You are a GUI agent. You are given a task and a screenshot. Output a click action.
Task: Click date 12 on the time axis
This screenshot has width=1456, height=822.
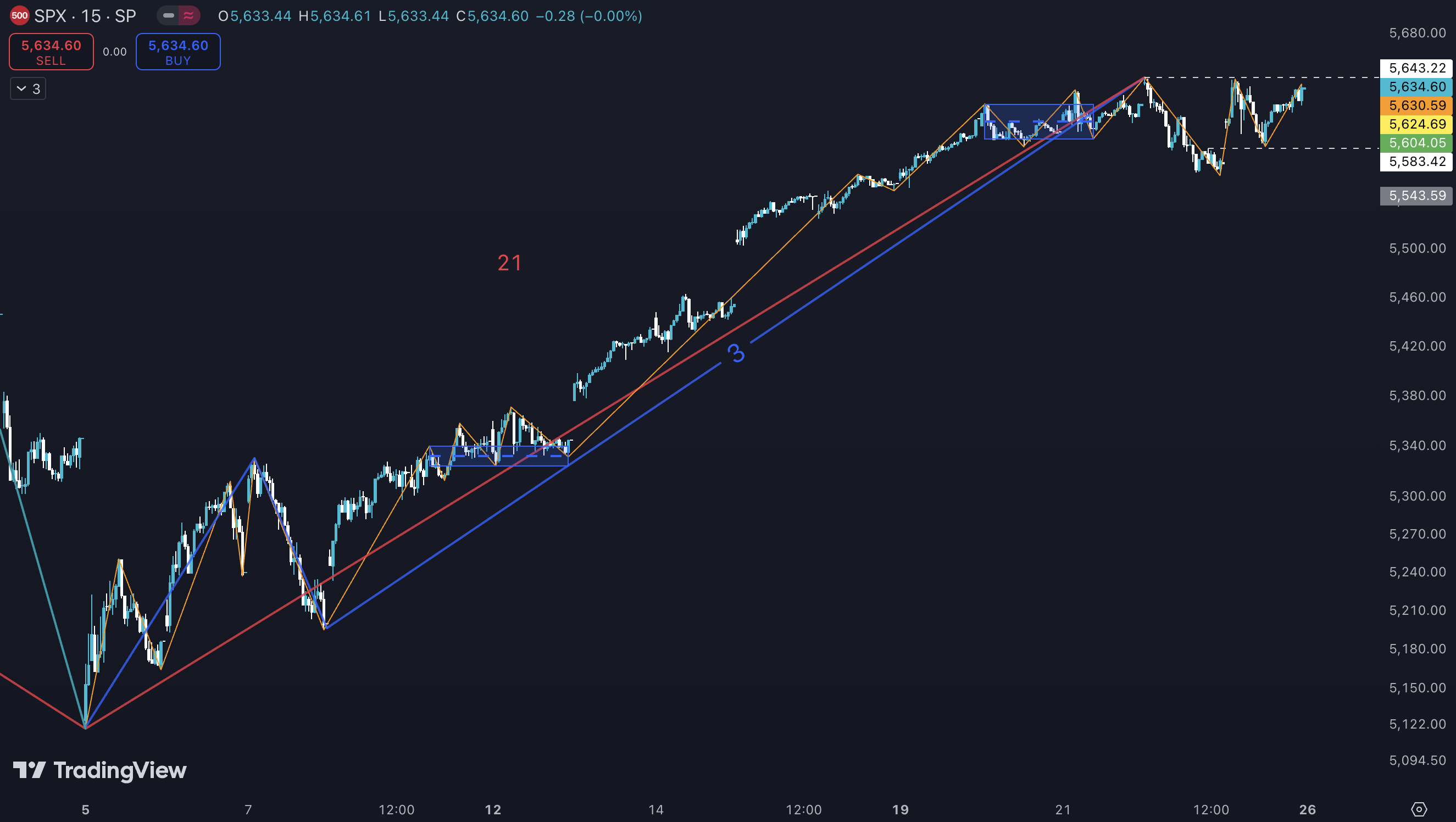[x=493, y=809]
